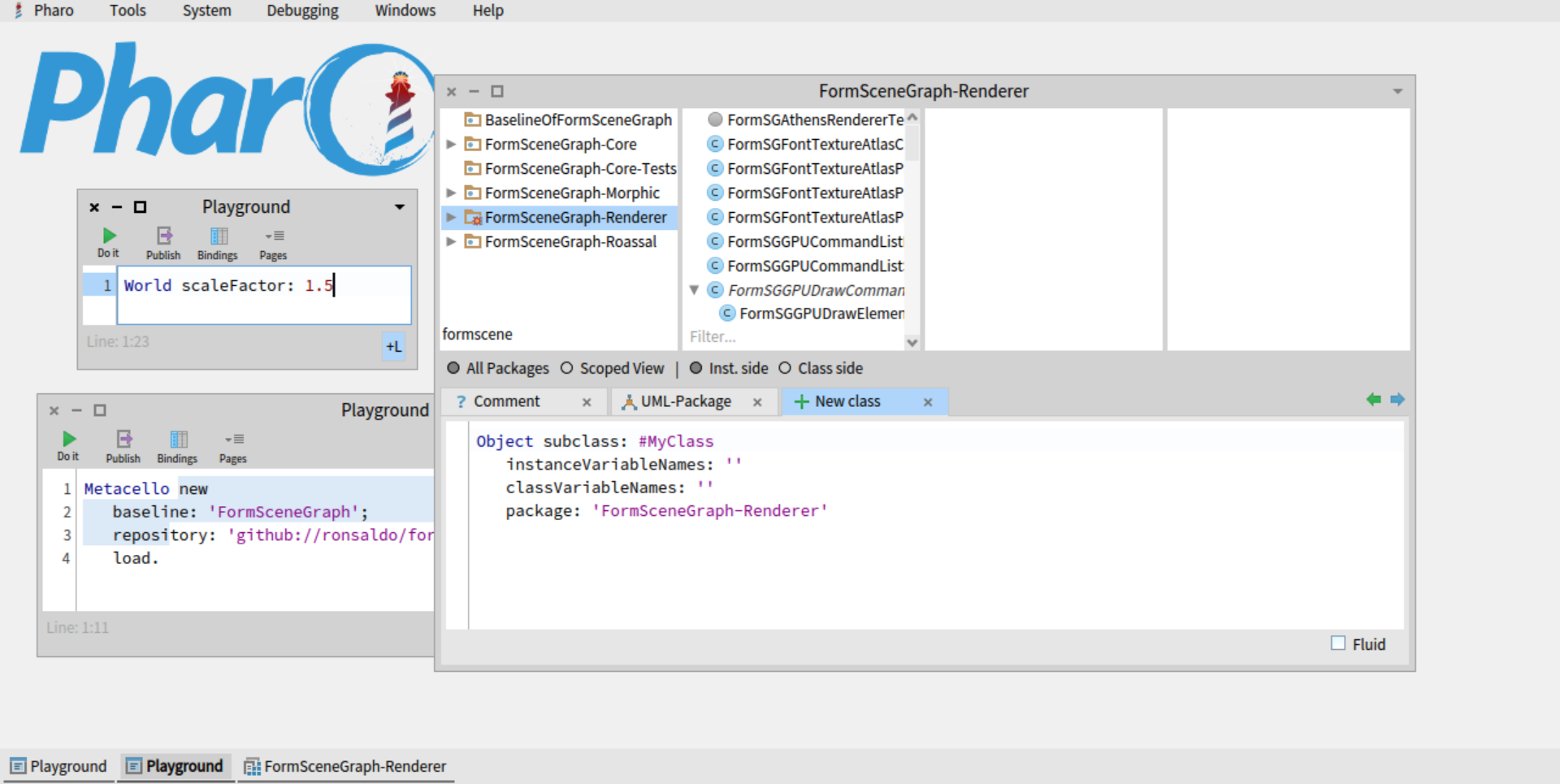
Task: Open Pages in the Metacello Playground
Action: [x=233, y=446]
